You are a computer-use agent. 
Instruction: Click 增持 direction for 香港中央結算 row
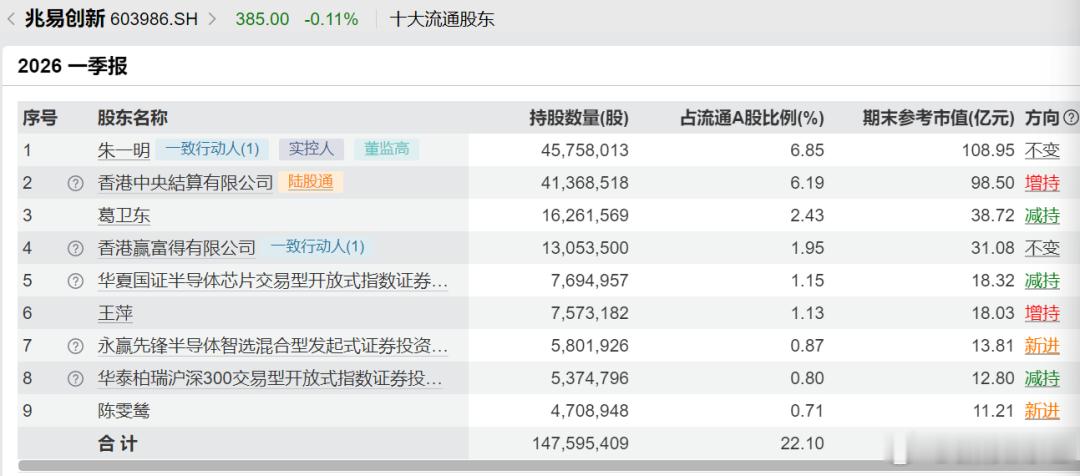1042,183
